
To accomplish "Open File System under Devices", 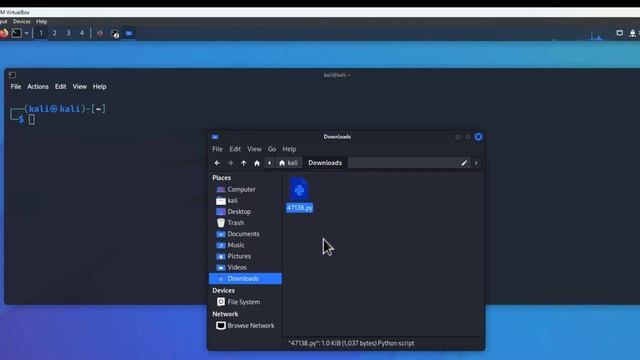I will (x=245, y=302).
